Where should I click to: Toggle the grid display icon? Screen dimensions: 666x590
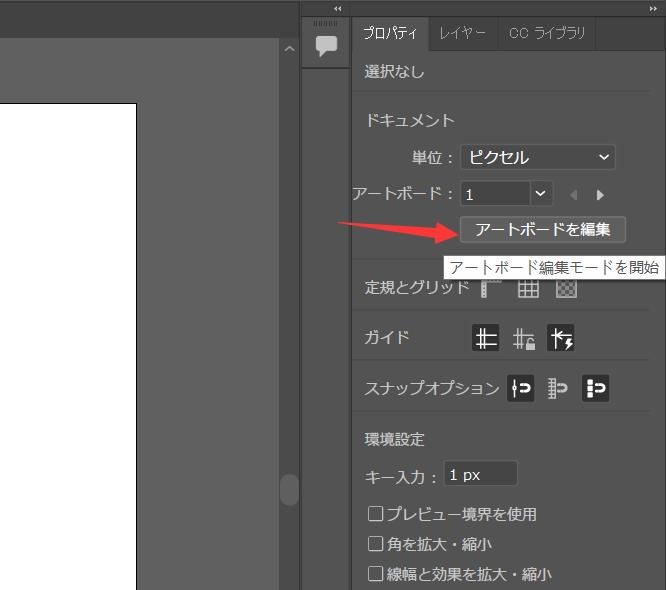click(528, 288)
